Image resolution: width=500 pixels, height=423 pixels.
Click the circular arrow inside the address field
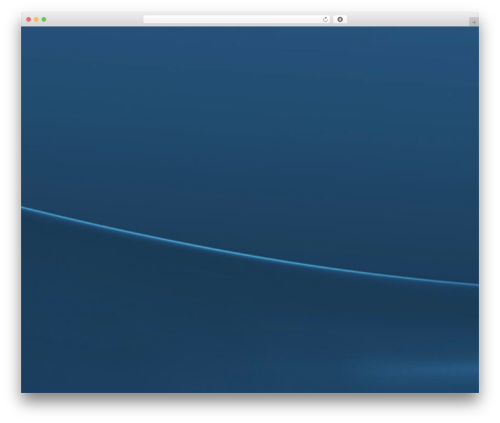(x=325, y=20)
